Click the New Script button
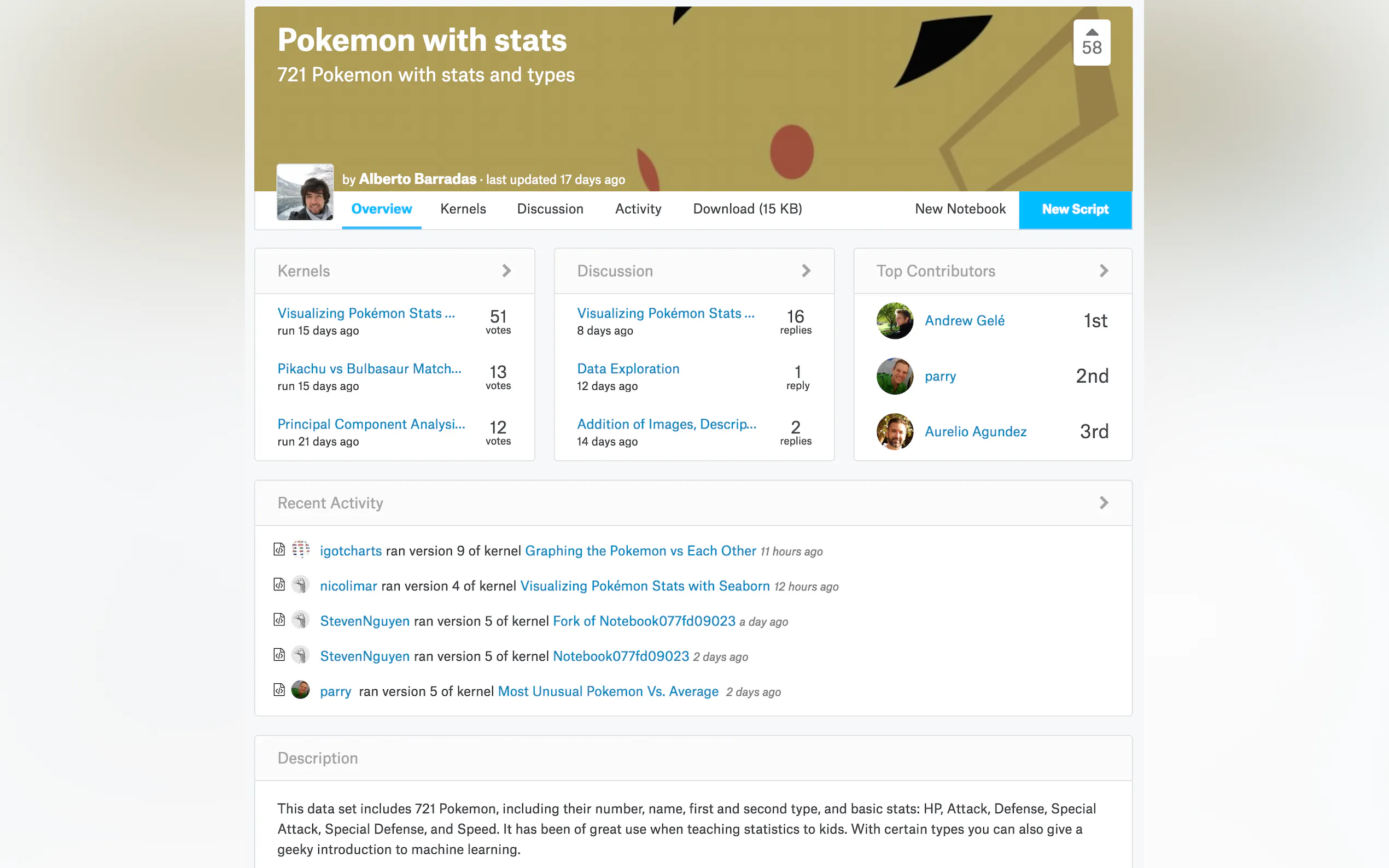1389x868 pixels. (1075, 209)
